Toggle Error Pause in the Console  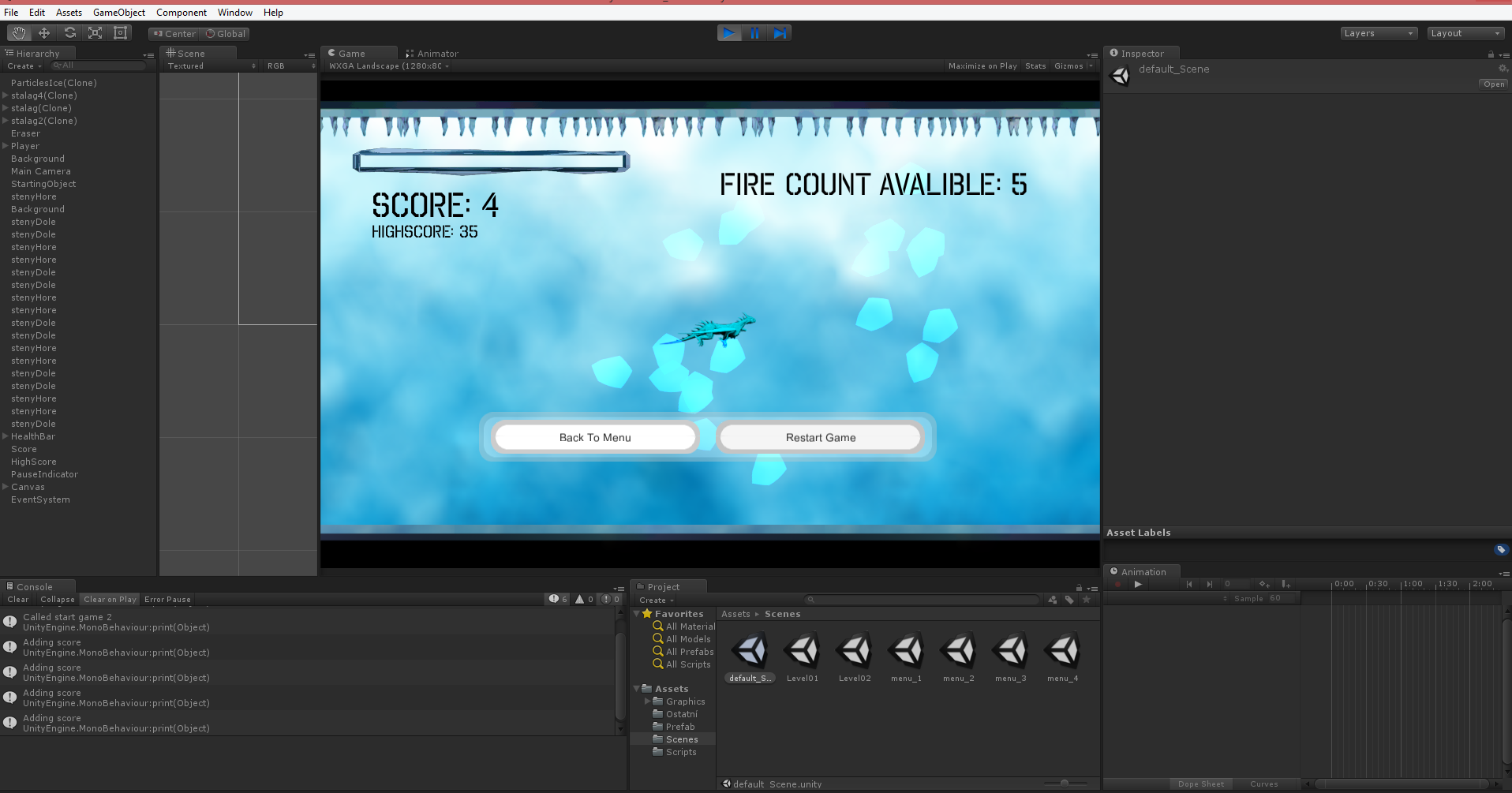coord(167,600)
